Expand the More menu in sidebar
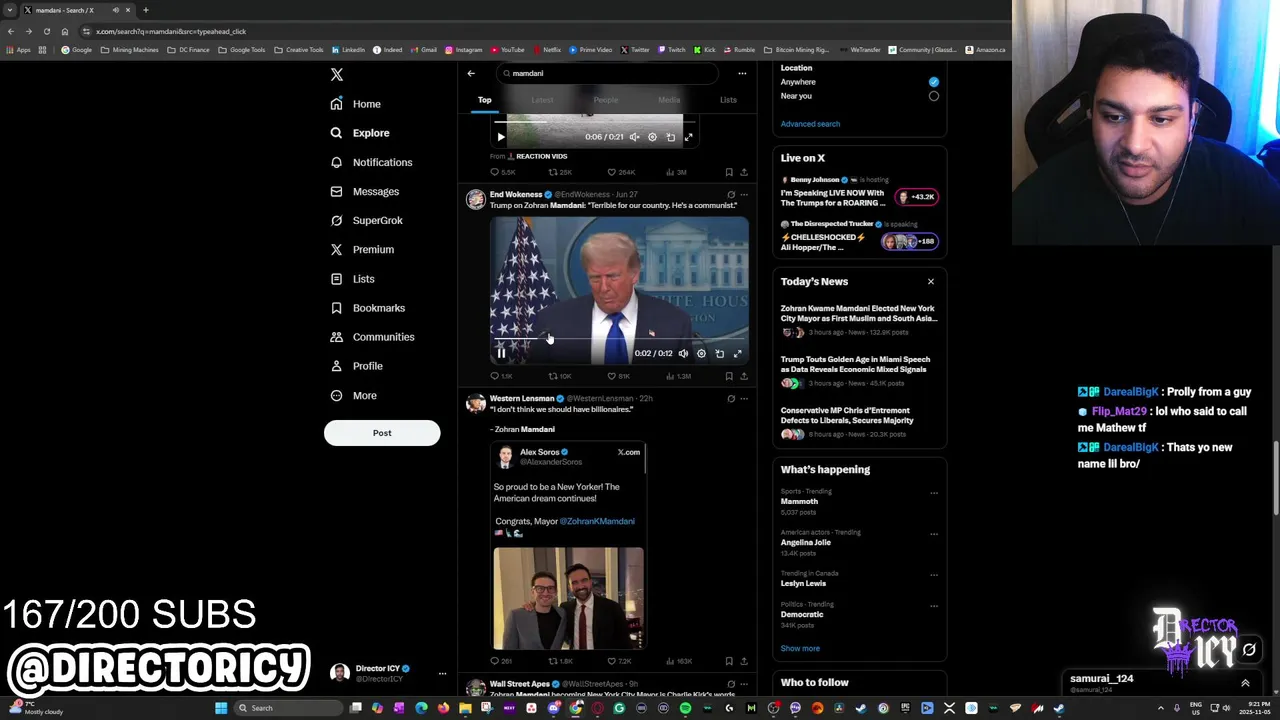 point(354,395)
